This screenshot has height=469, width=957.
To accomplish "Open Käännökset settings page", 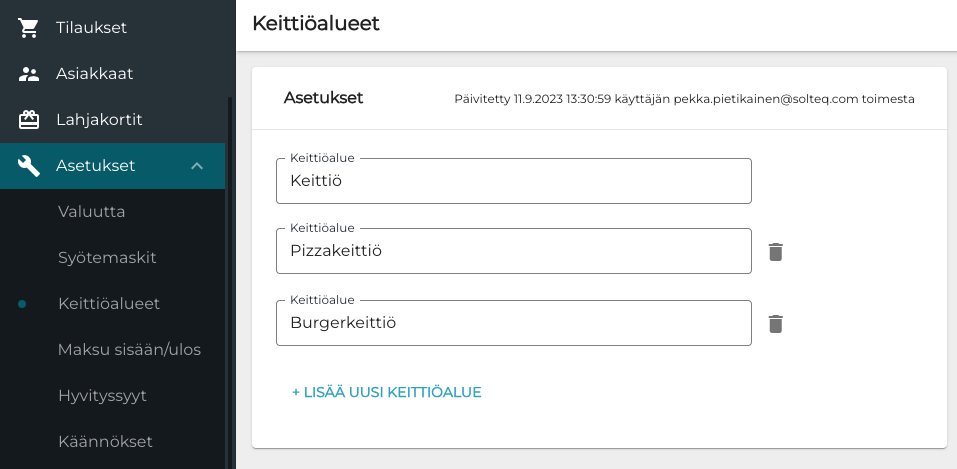I will click(x=105, y=441).
